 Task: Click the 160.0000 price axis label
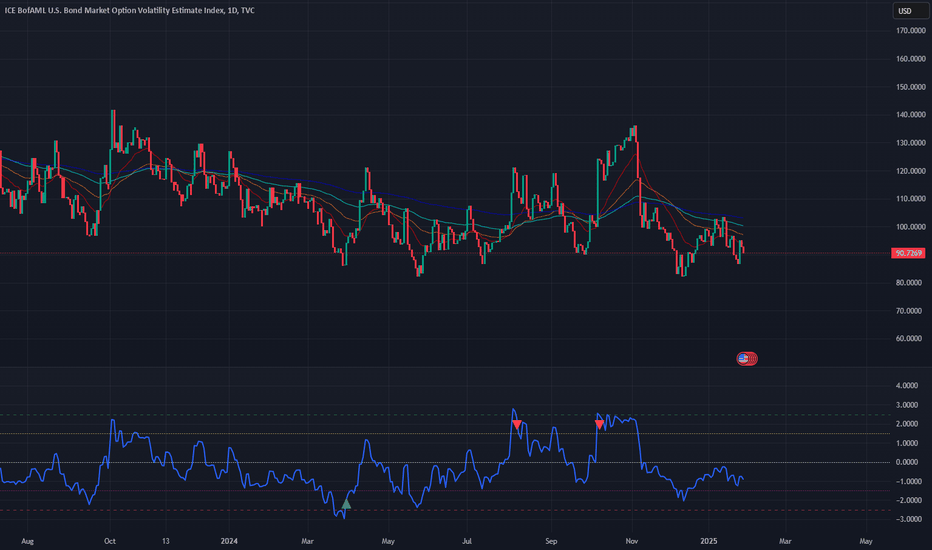point(911,59)
